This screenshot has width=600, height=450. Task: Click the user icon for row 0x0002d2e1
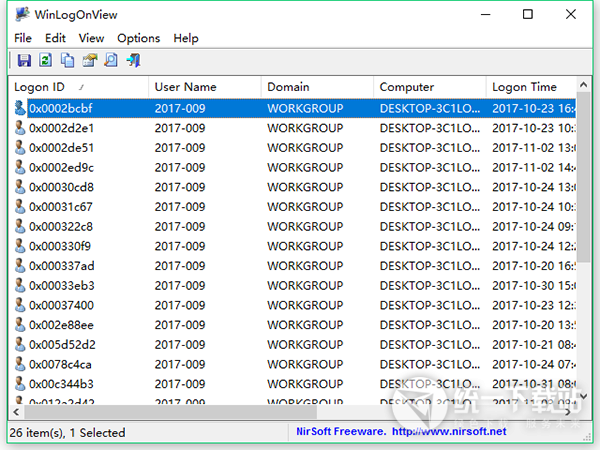pyautogui.click(x=20, y=128)
